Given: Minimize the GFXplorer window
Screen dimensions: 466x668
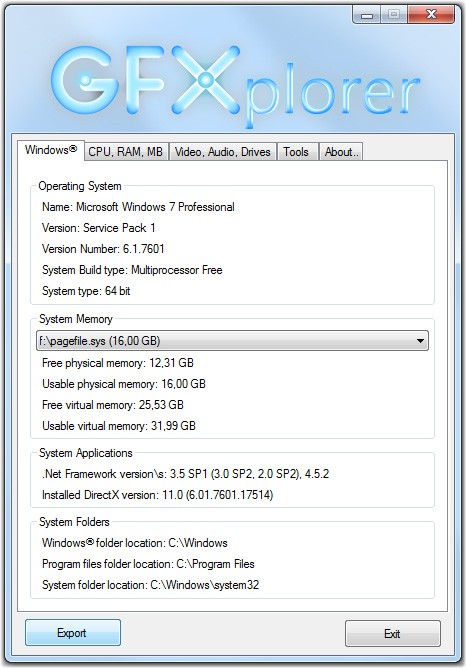Looking at the screenshot, I should [x=367, y=15].
